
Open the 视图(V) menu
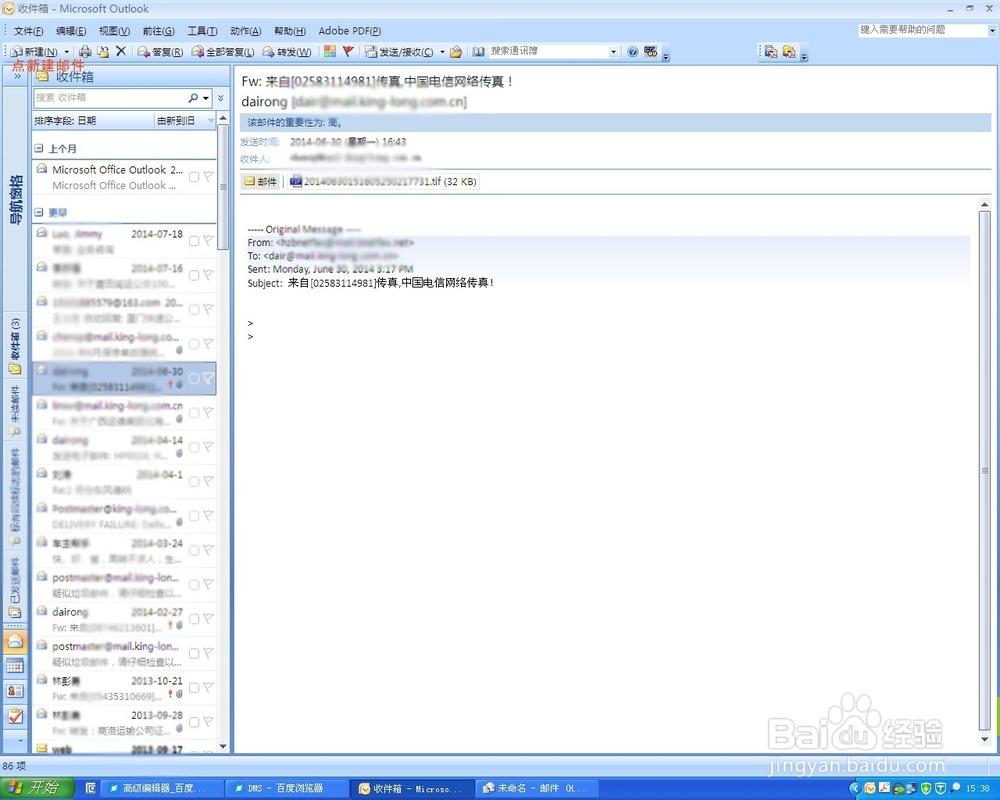114,31
